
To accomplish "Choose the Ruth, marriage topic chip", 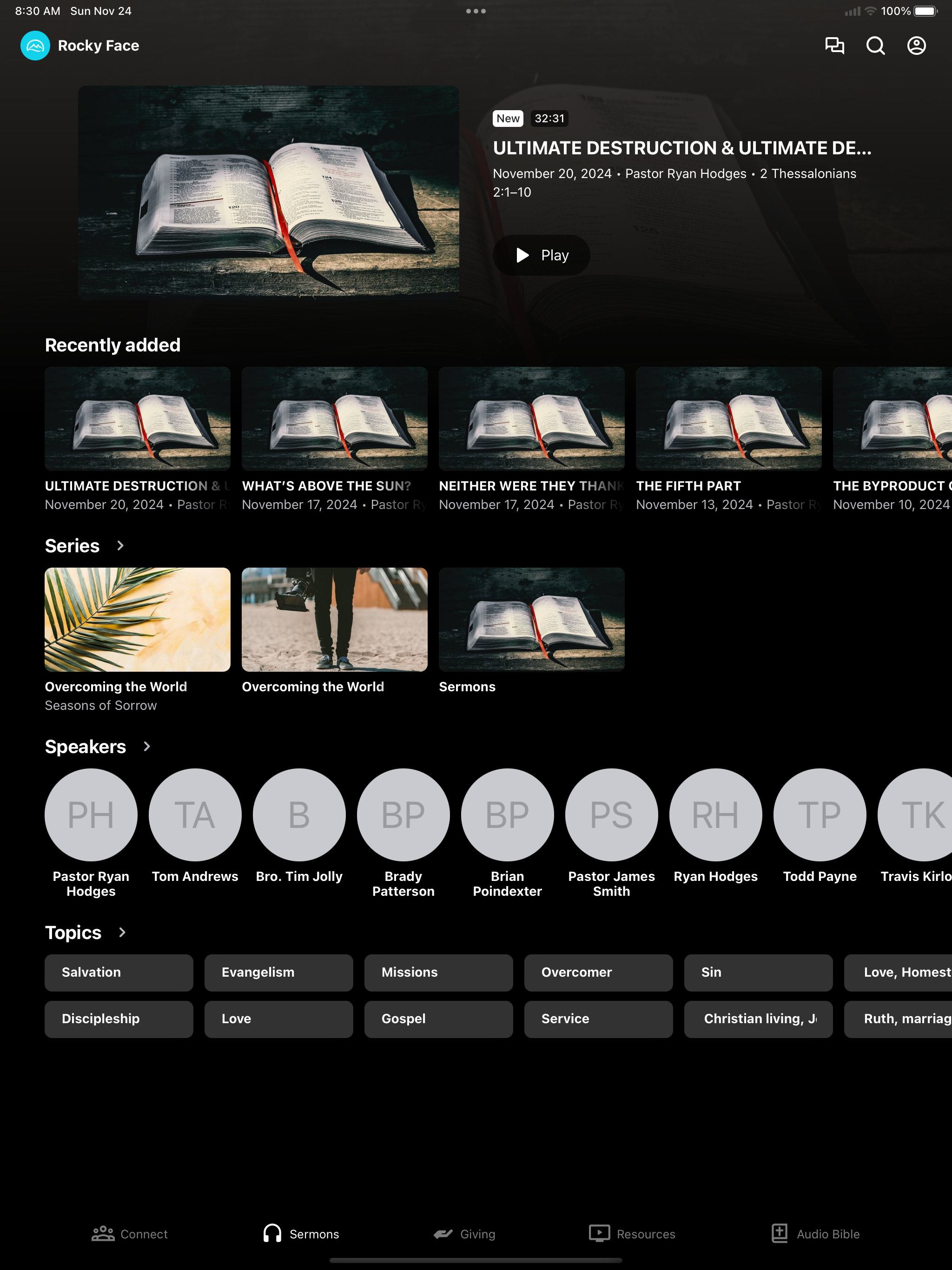I will 898,1019.
